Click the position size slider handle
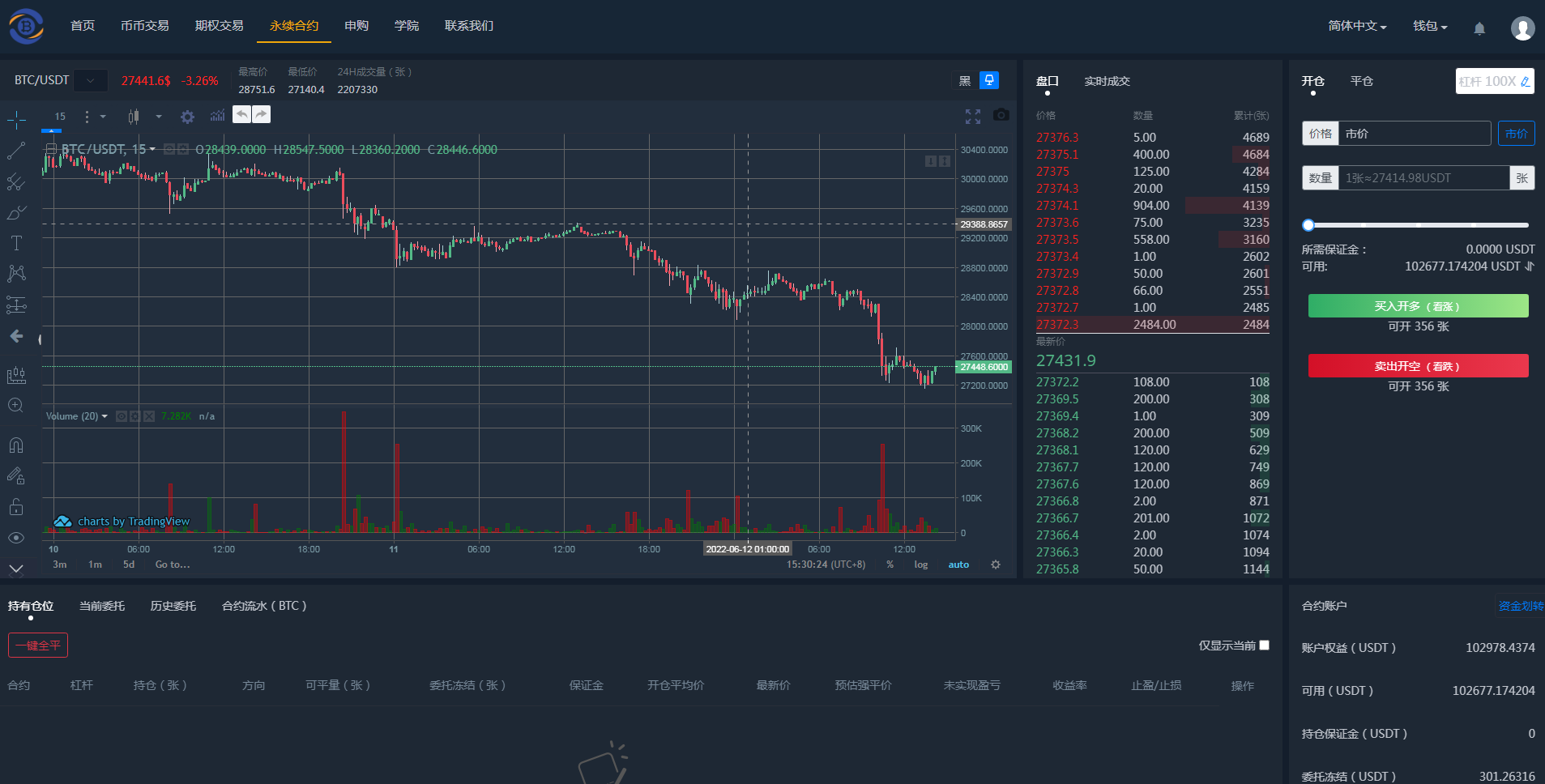Screen dimensions: 1545x784 point(1308,225)
